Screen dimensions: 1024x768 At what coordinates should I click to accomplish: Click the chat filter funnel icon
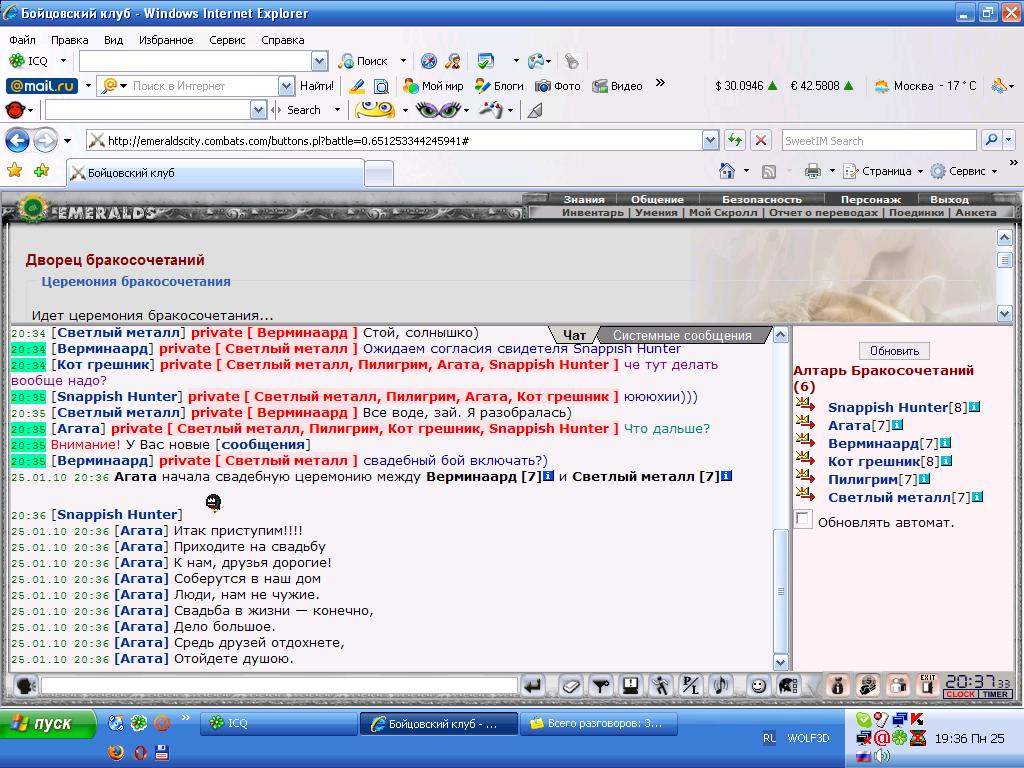(600, 686)
